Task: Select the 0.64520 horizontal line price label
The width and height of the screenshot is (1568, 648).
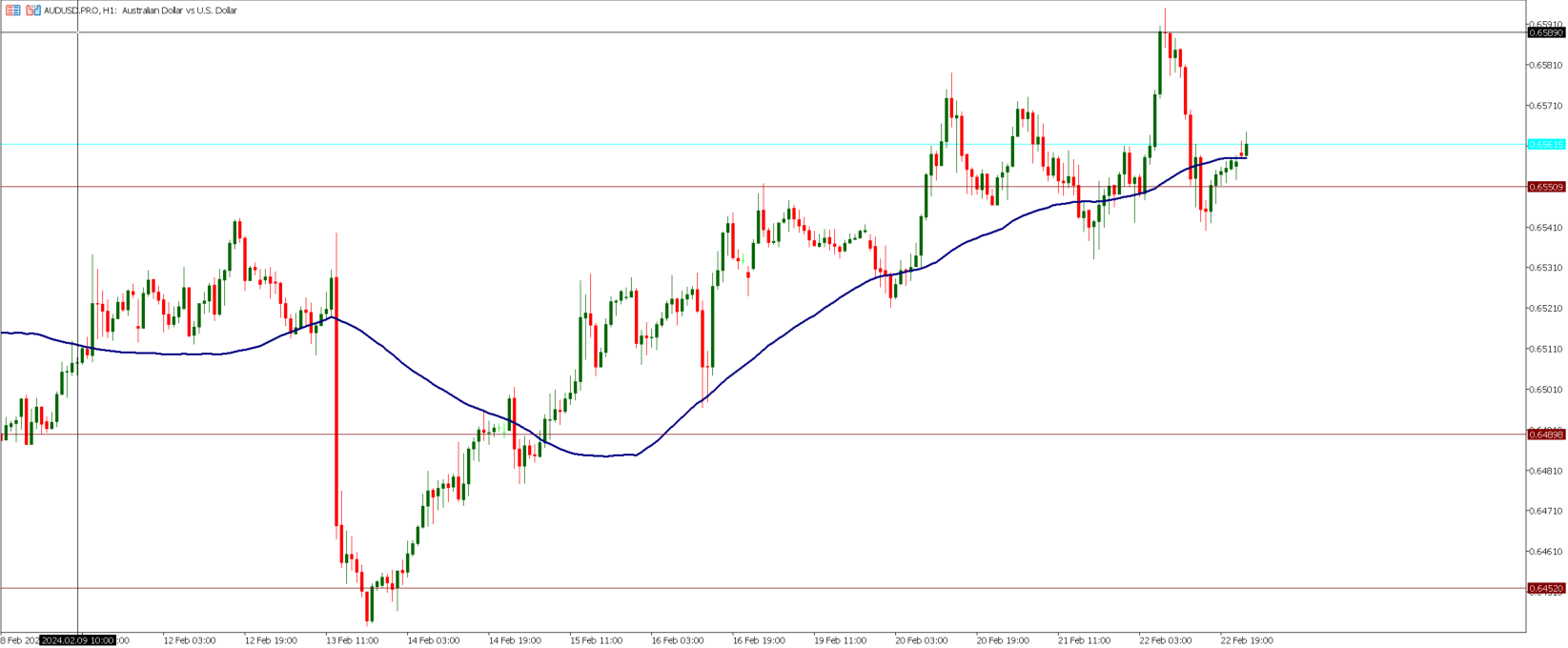Action: click(1546, 589)
